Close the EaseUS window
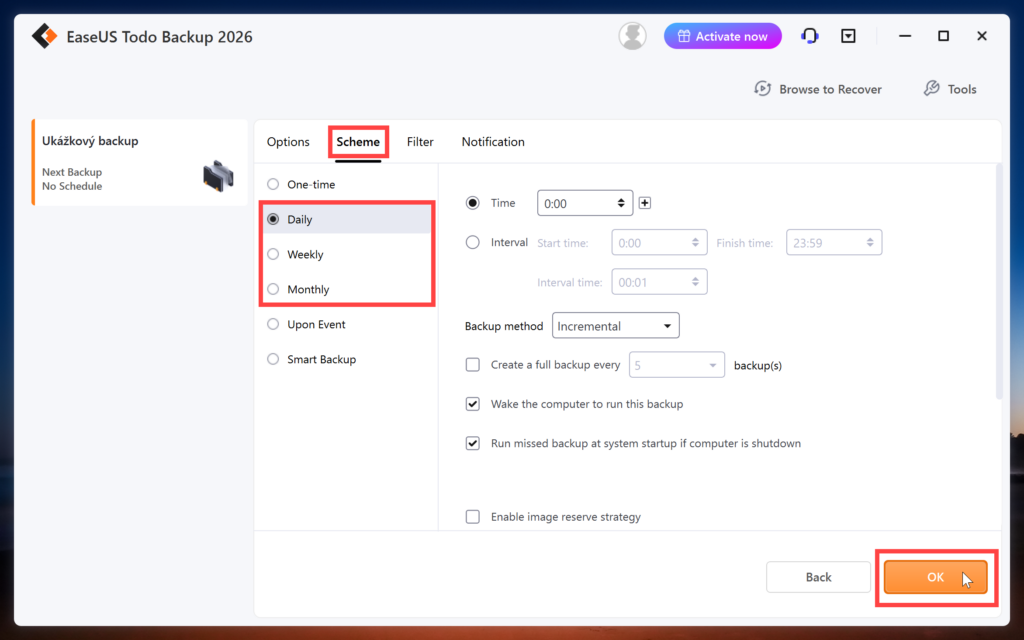1024x640 pixels. (x=982, y=36)
